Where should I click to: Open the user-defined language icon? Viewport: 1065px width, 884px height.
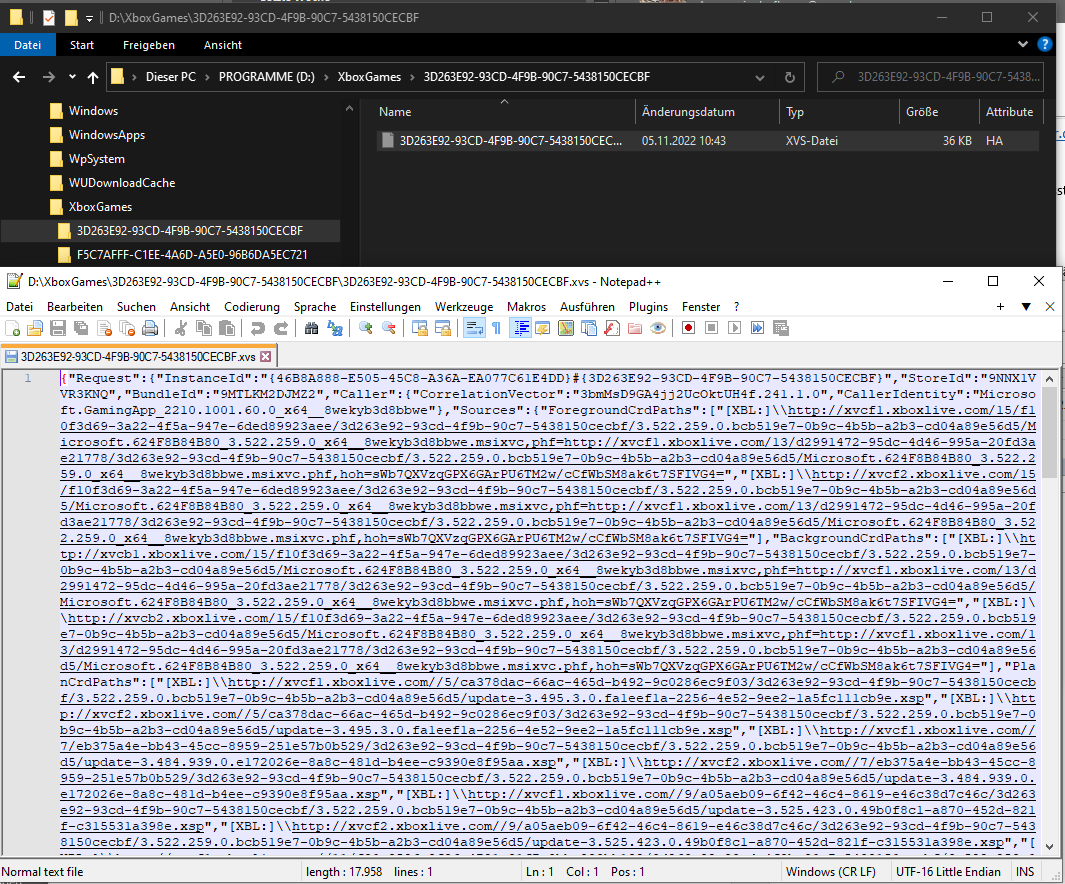tap(543, 329)
